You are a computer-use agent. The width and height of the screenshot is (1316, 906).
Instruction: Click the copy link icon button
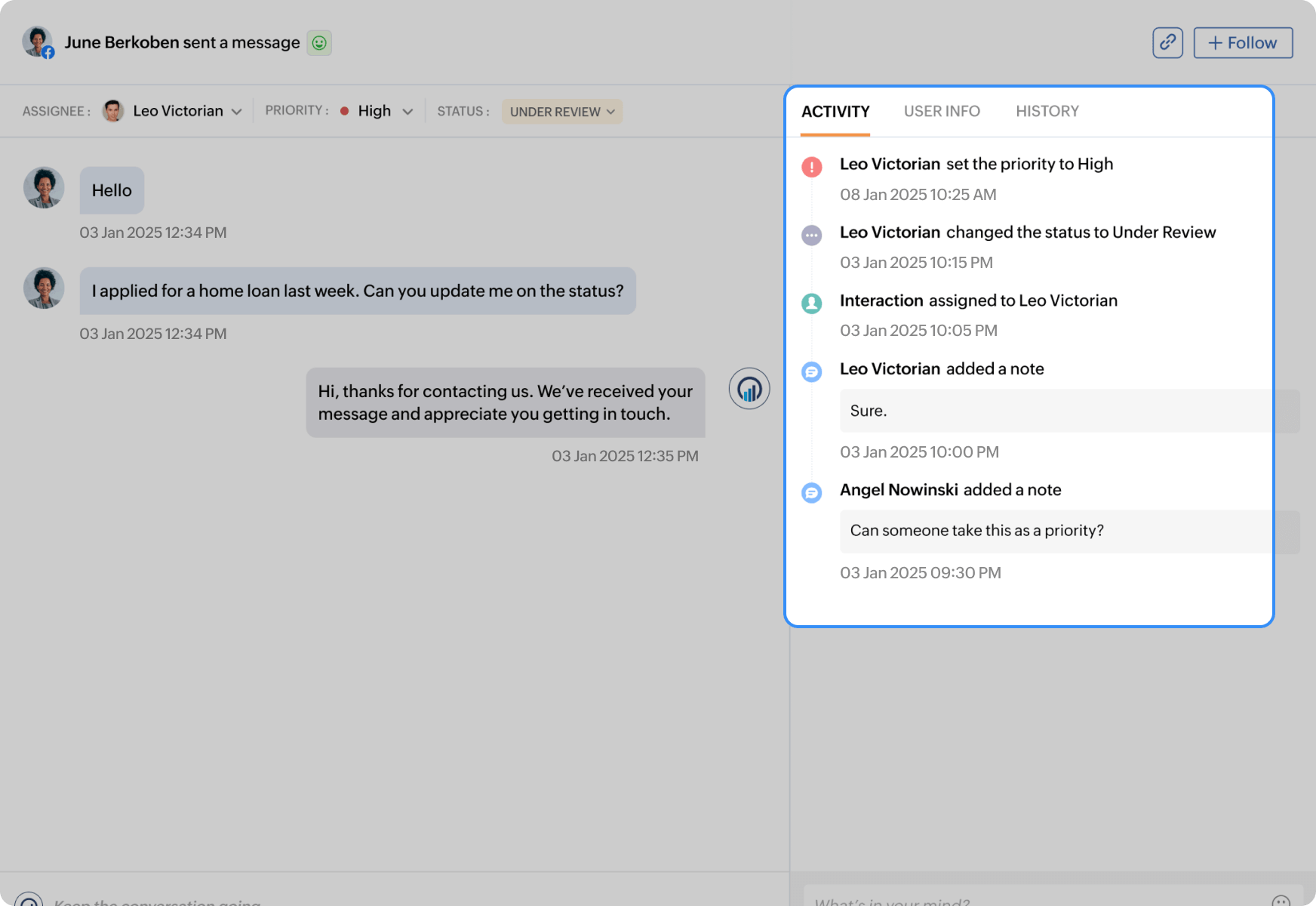[x=1167, y=43]
